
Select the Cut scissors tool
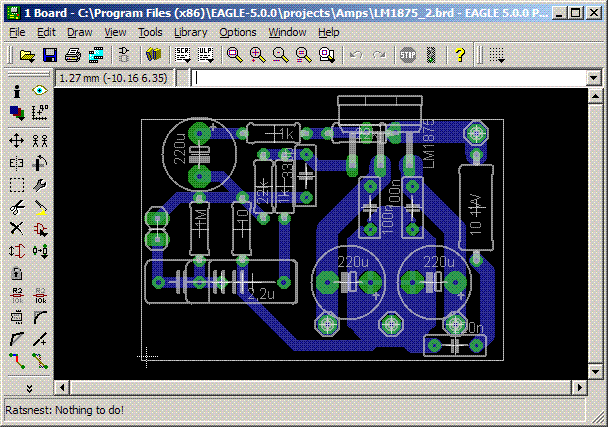[x=17, y=207]
